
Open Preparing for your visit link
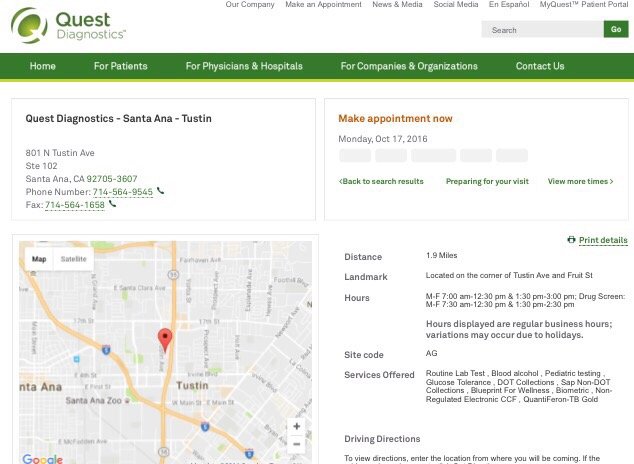coord(487,181)
